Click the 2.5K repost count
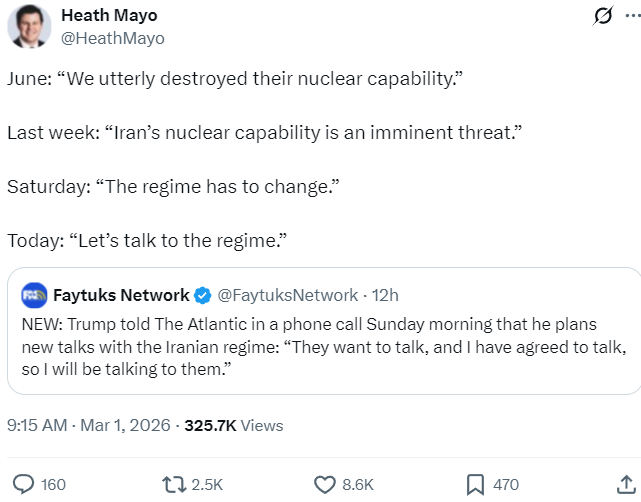641x502 pixels. click(207, 484)
